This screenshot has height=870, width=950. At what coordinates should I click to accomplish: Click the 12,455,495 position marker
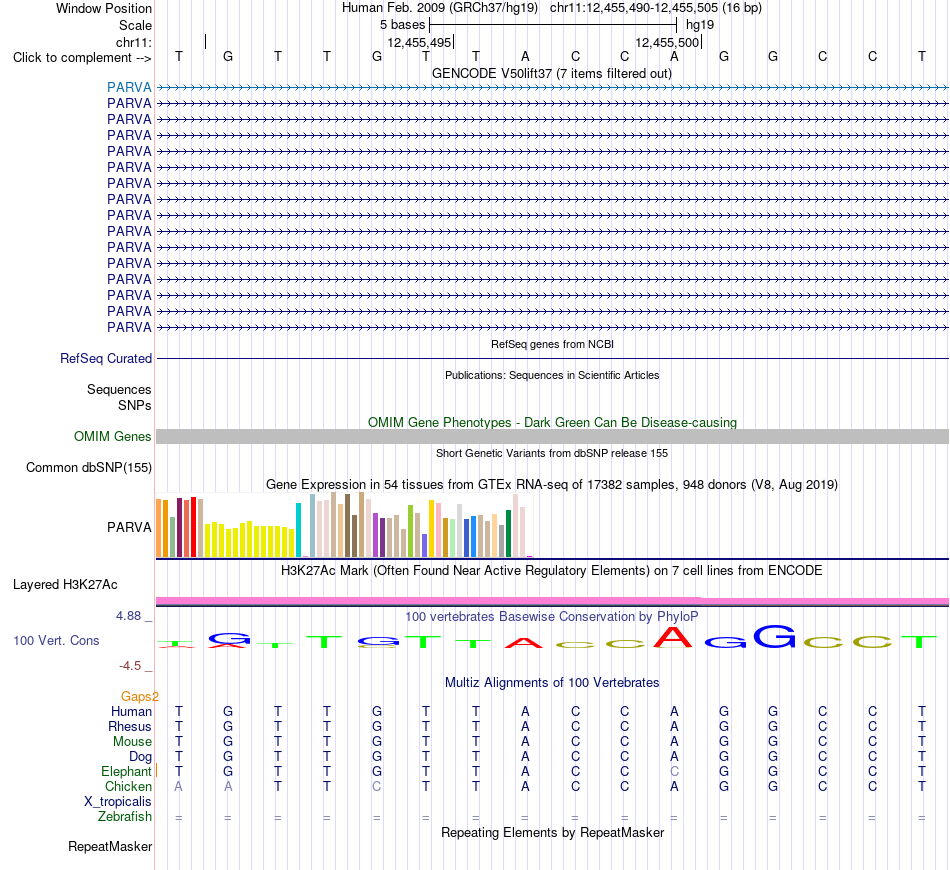(x=419, y=42)
